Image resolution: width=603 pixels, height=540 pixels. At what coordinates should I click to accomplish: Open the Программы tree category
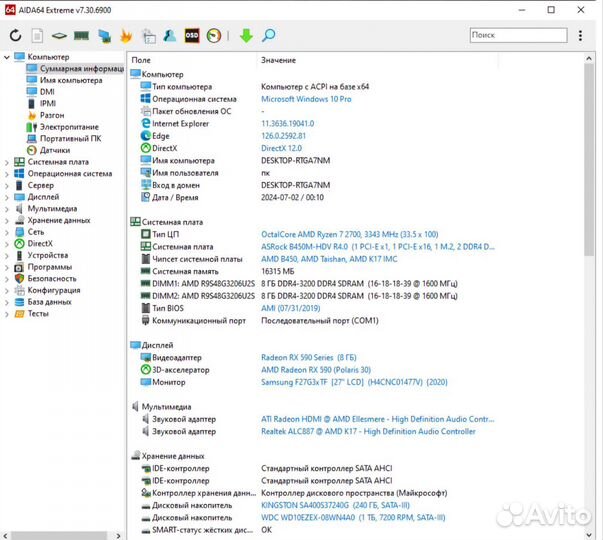click(43, 267)
